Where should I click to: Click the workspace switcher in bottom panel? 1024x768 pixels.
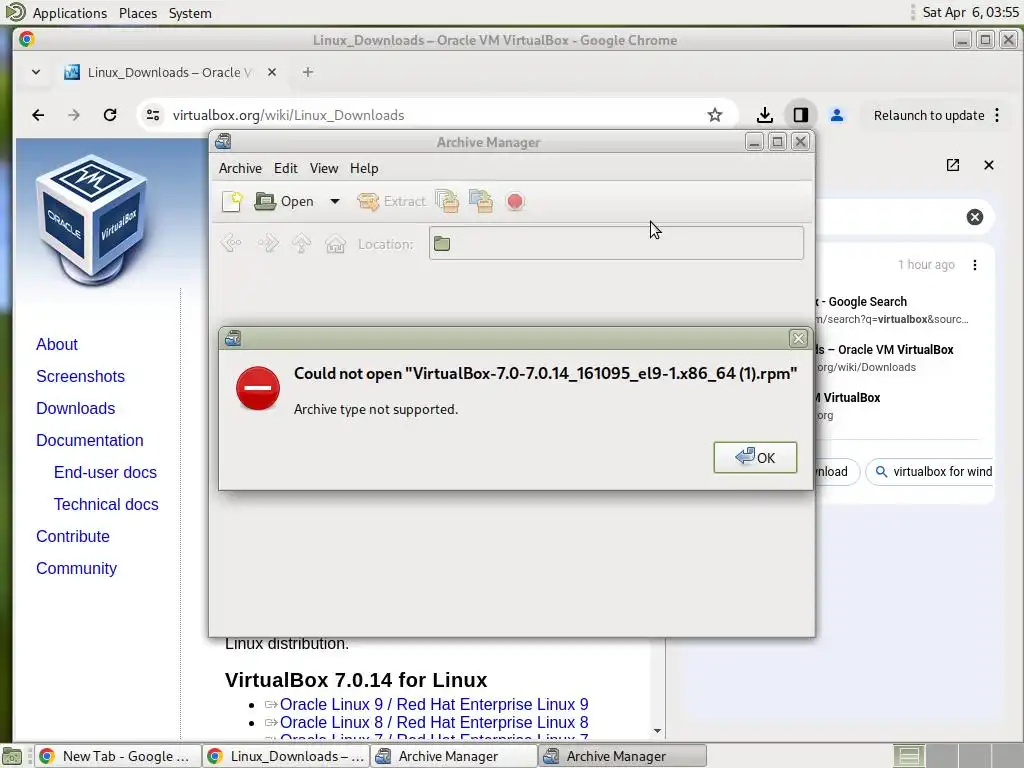pos(957,756)
